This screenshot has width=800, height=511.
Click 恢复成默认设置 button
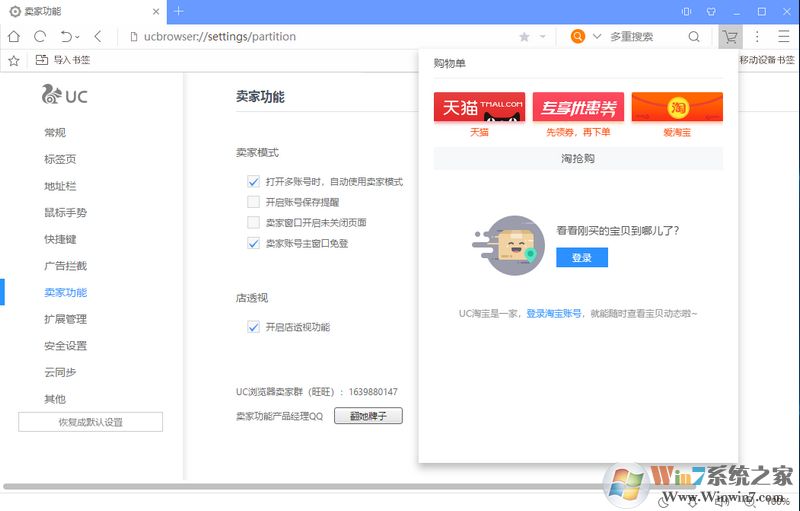tap(90, 422)
